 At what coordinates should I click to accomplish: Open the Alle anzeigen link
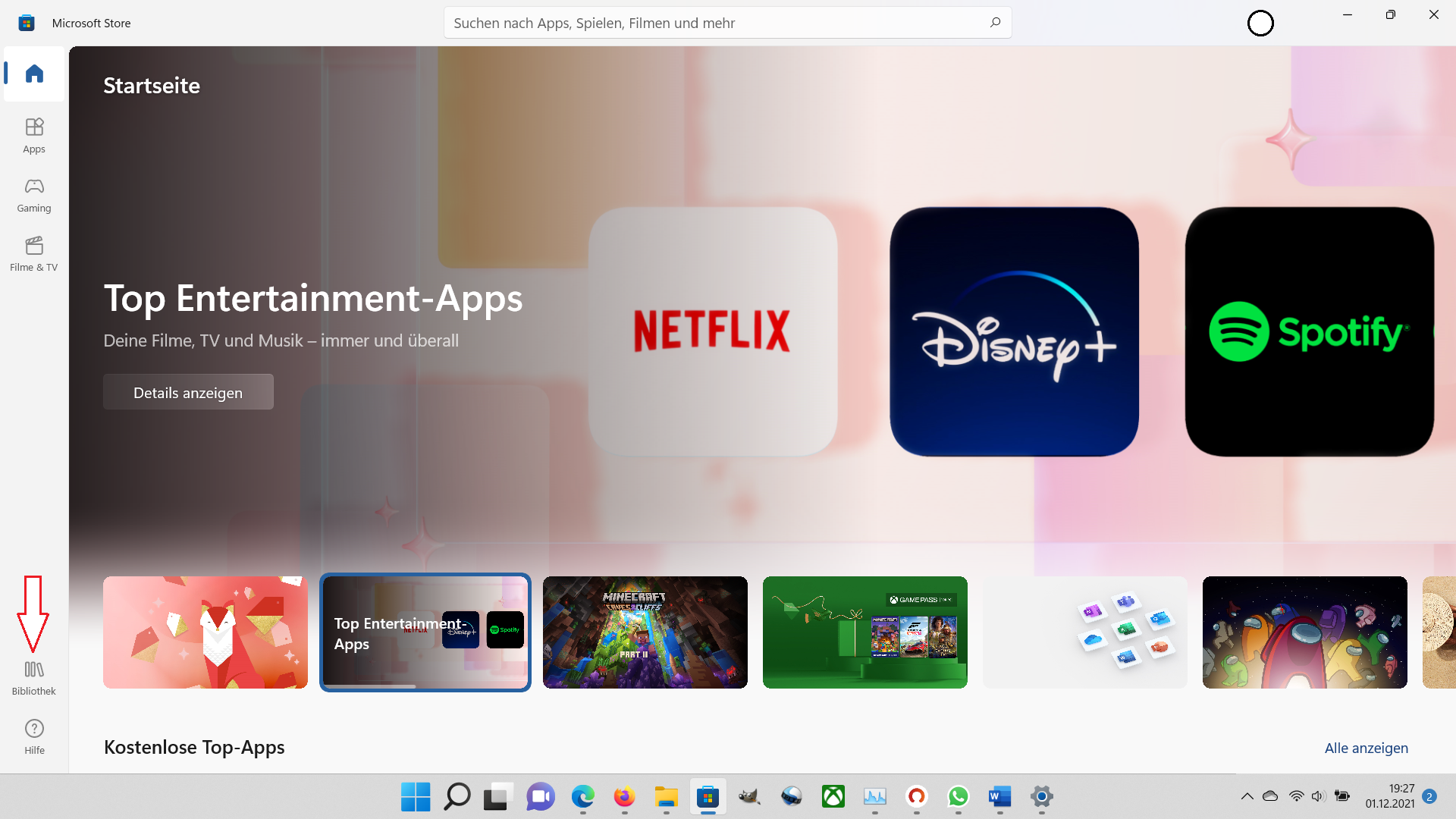pos(1366,748)
